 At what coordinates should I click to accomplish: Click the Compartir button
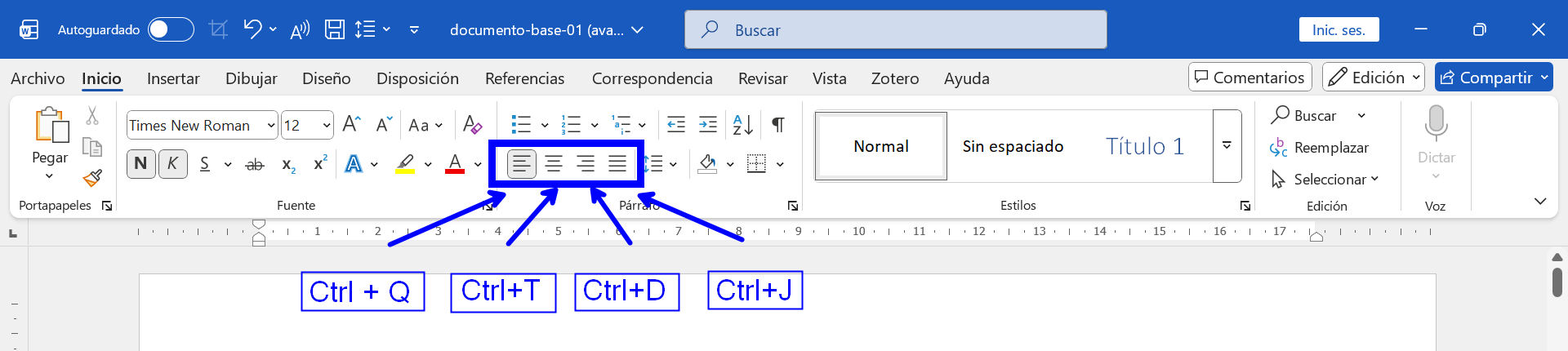coord(1494,77)
